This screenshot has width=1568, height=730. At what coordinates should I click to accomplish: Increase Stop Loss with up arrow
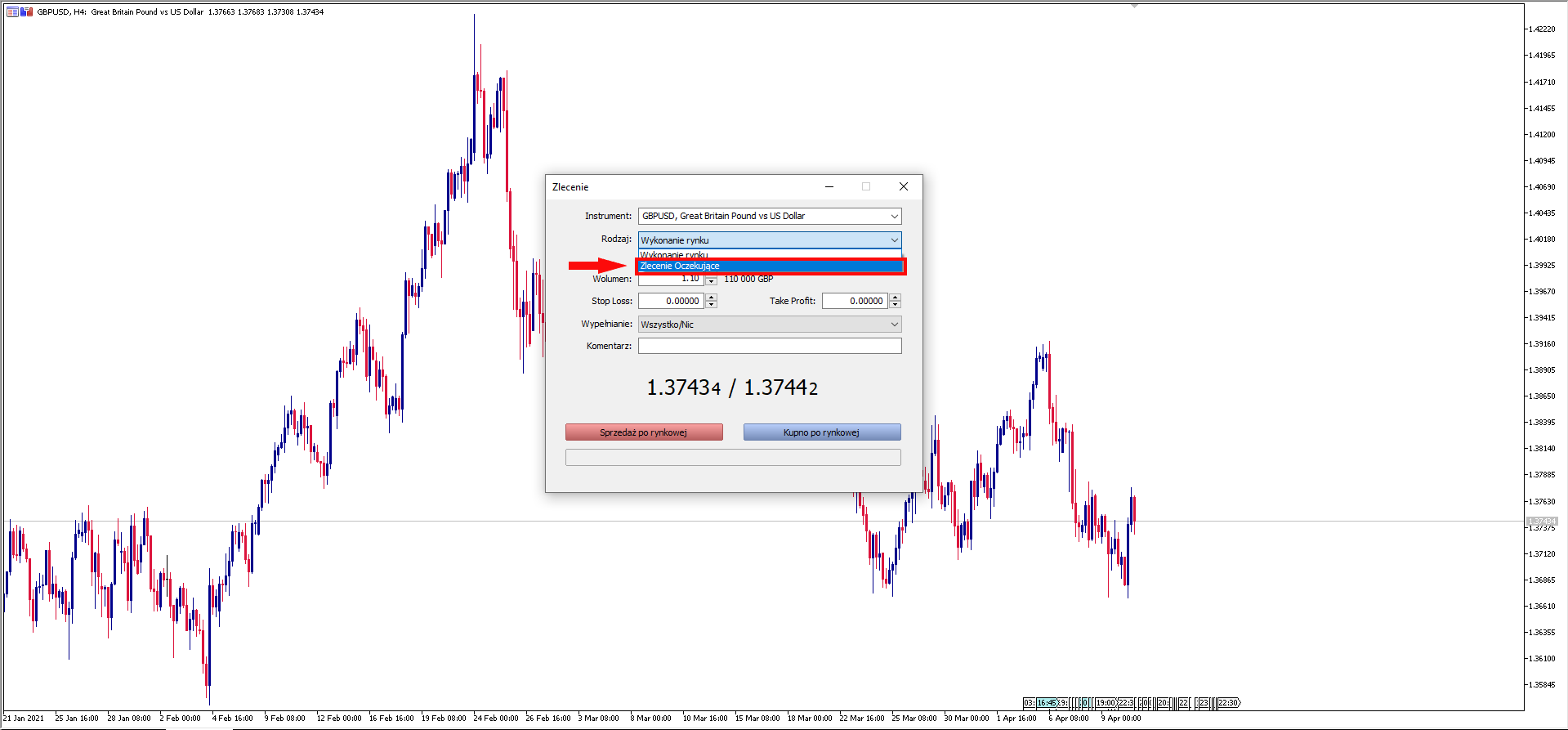click(712, 298)
